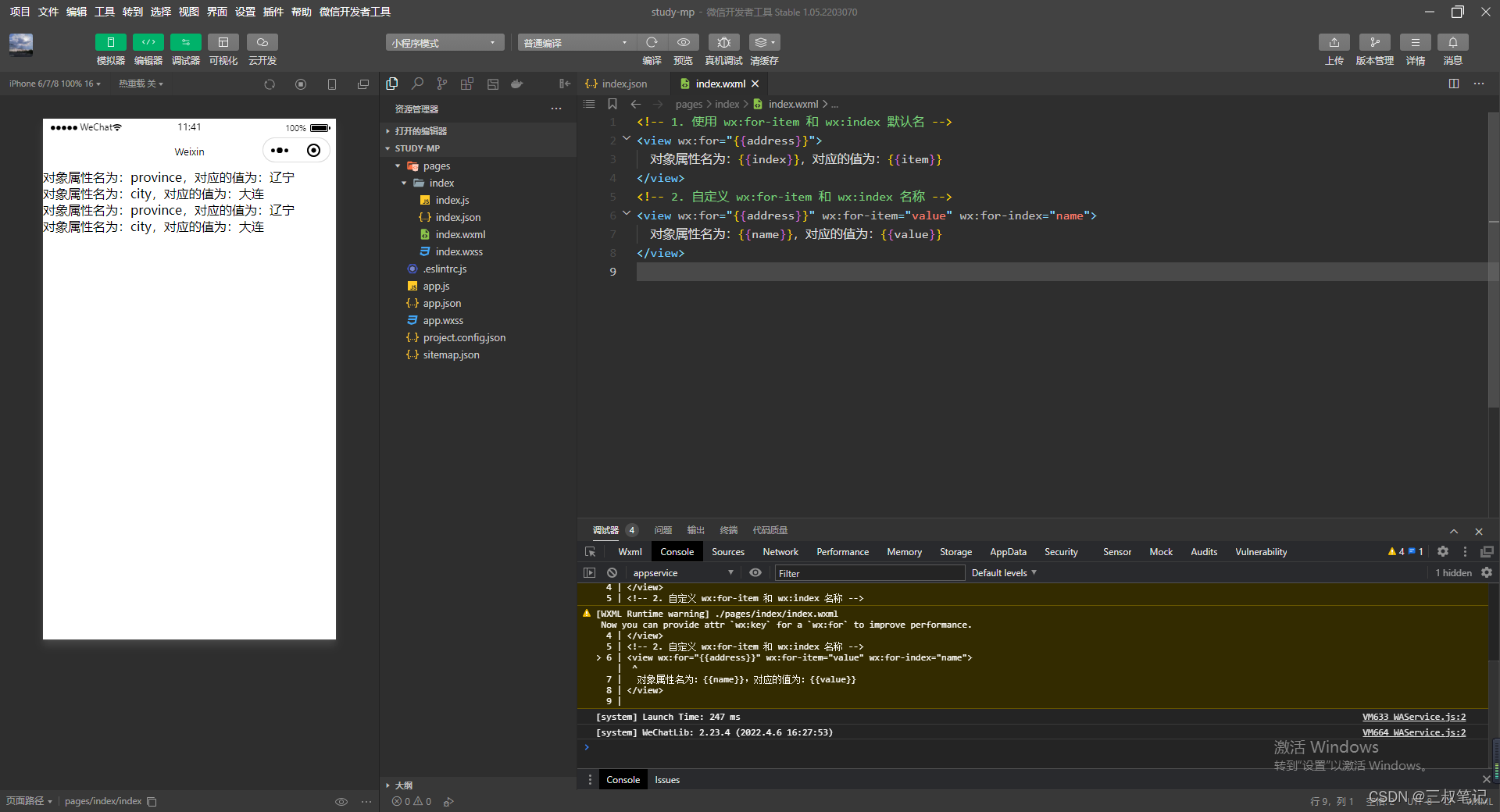Viewport: 1500px width, 812px height.
Task: Click the upload icon
Action: [1334, 42]
